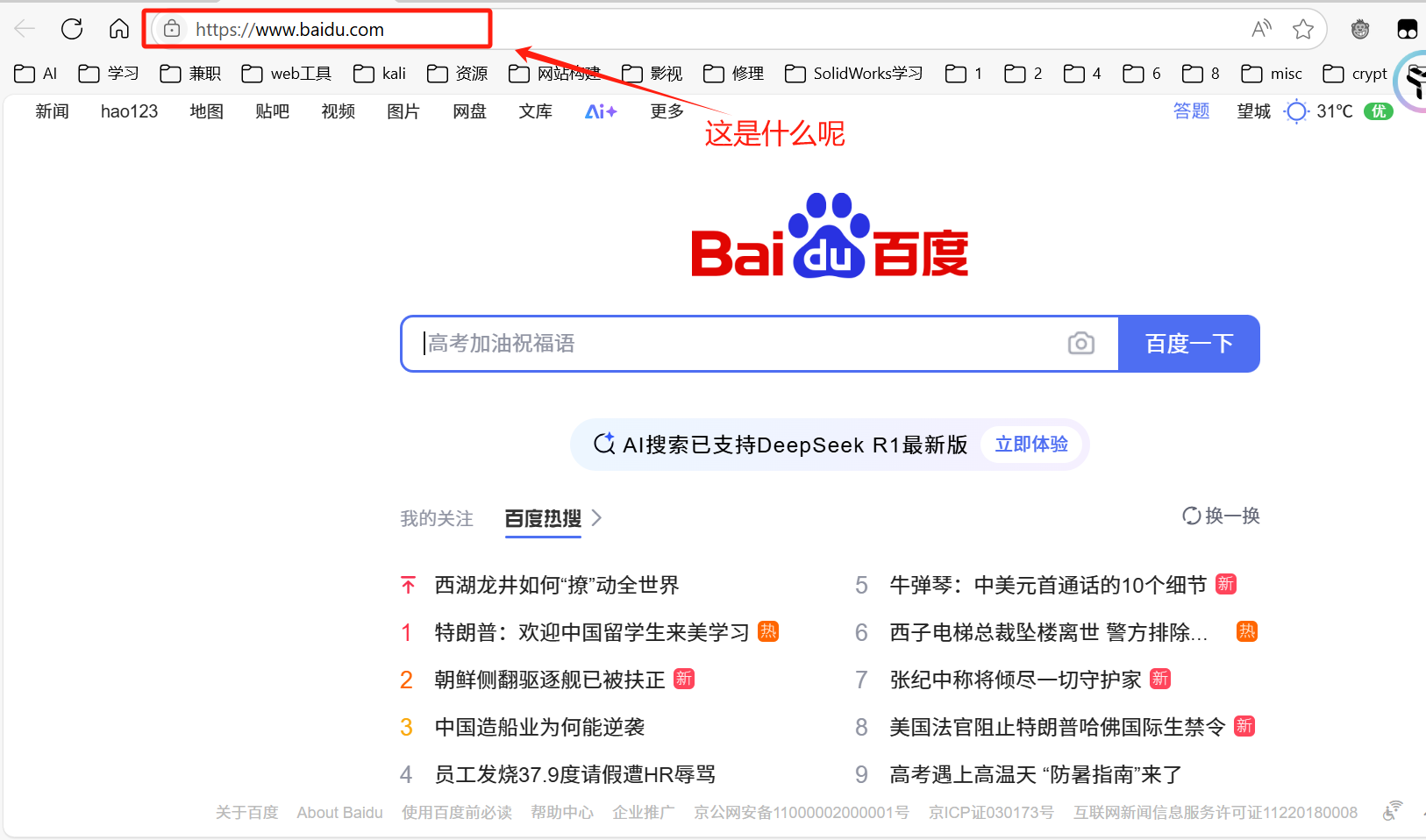The width and height of the screenshot is (1426, 840).
Task: Click the browser back arrow
Action: point(25,29)
